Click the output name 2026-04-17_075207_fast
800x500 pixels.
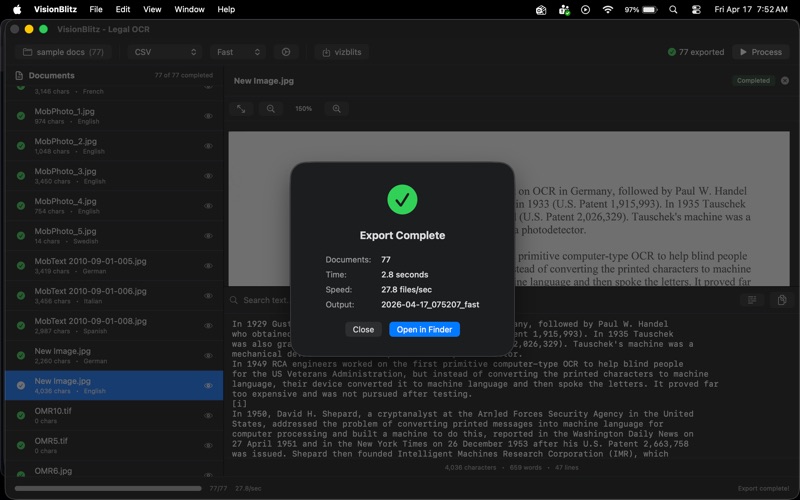[430, 305]
